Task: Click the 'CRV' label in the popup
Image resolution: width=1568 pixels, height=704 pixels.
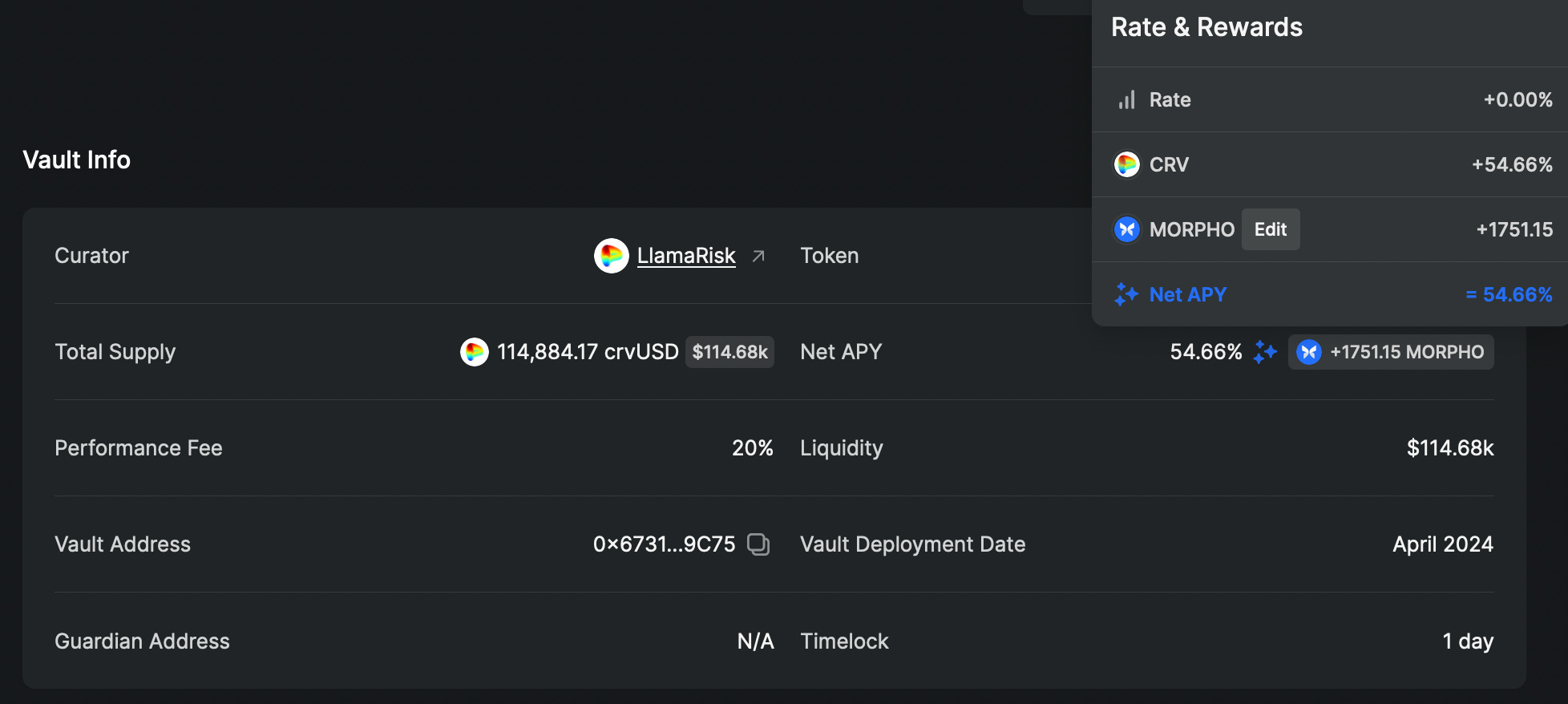Action: [x=1169, y=164]
